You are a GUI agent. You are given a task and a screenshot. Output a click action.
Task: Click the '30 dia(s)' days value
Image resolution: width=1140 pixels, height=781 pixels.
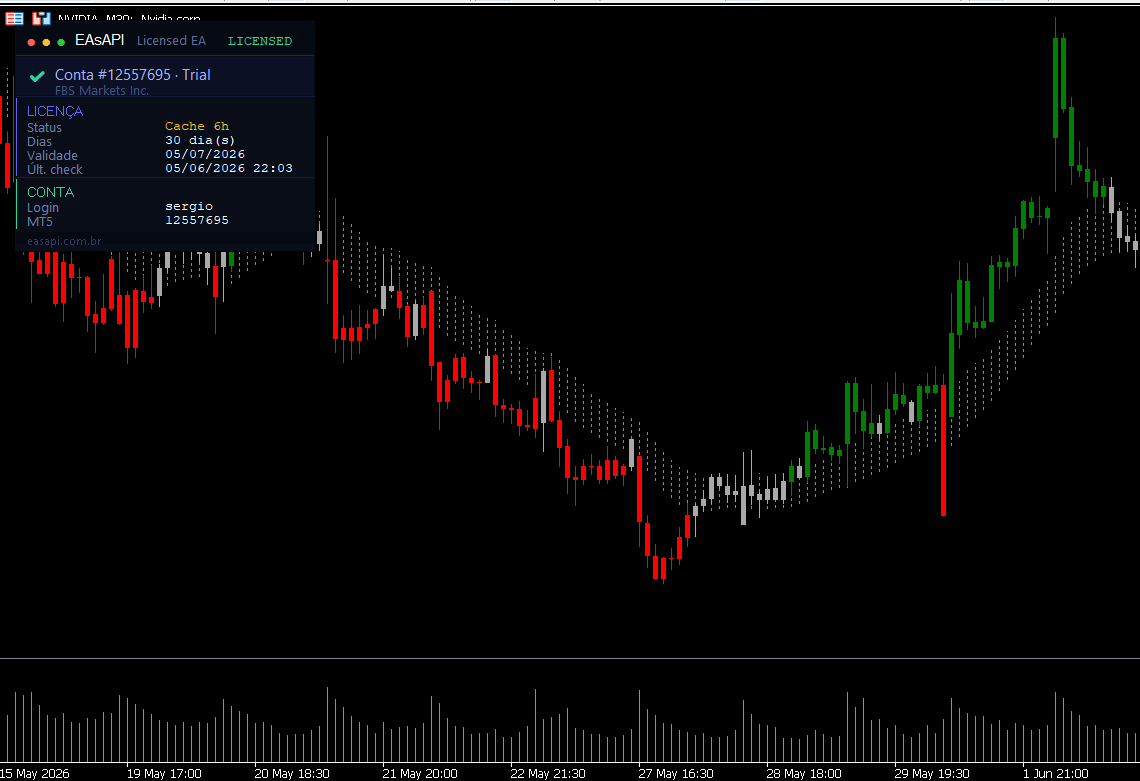coord(200,140)
